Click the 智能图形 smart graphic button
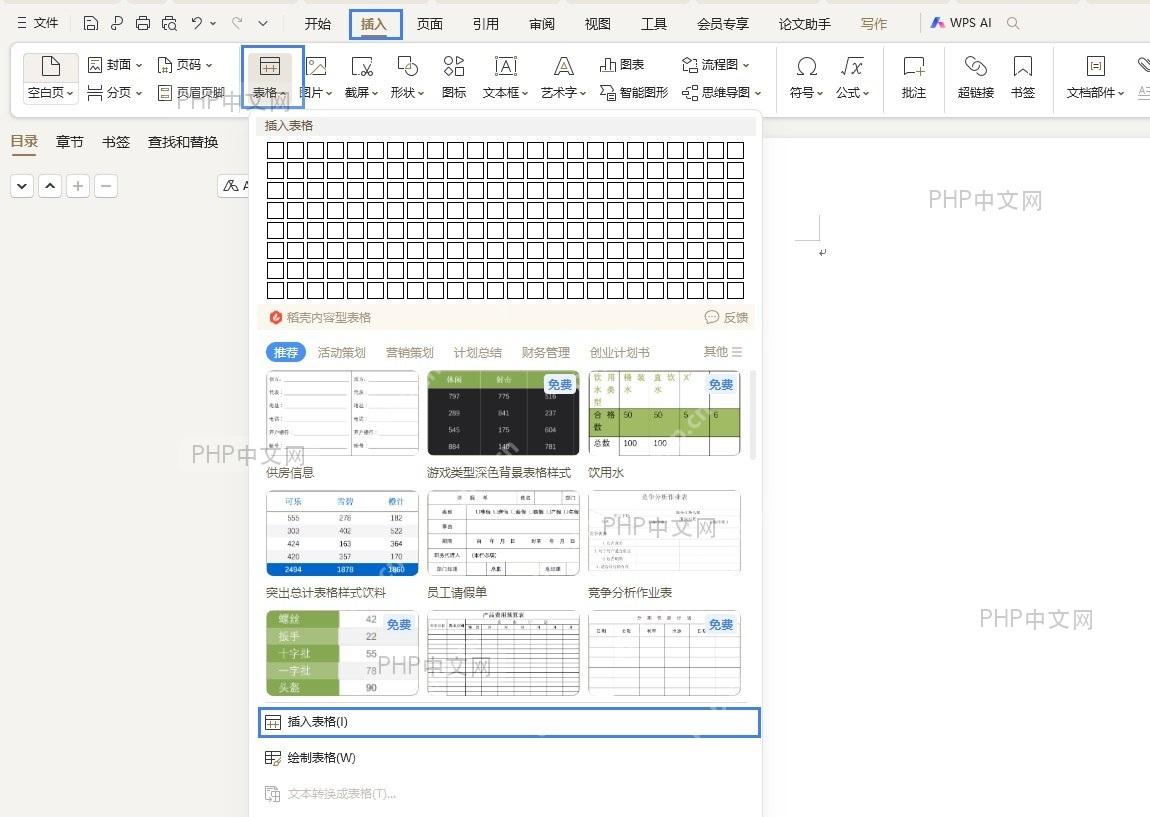 tap(634, 92)
